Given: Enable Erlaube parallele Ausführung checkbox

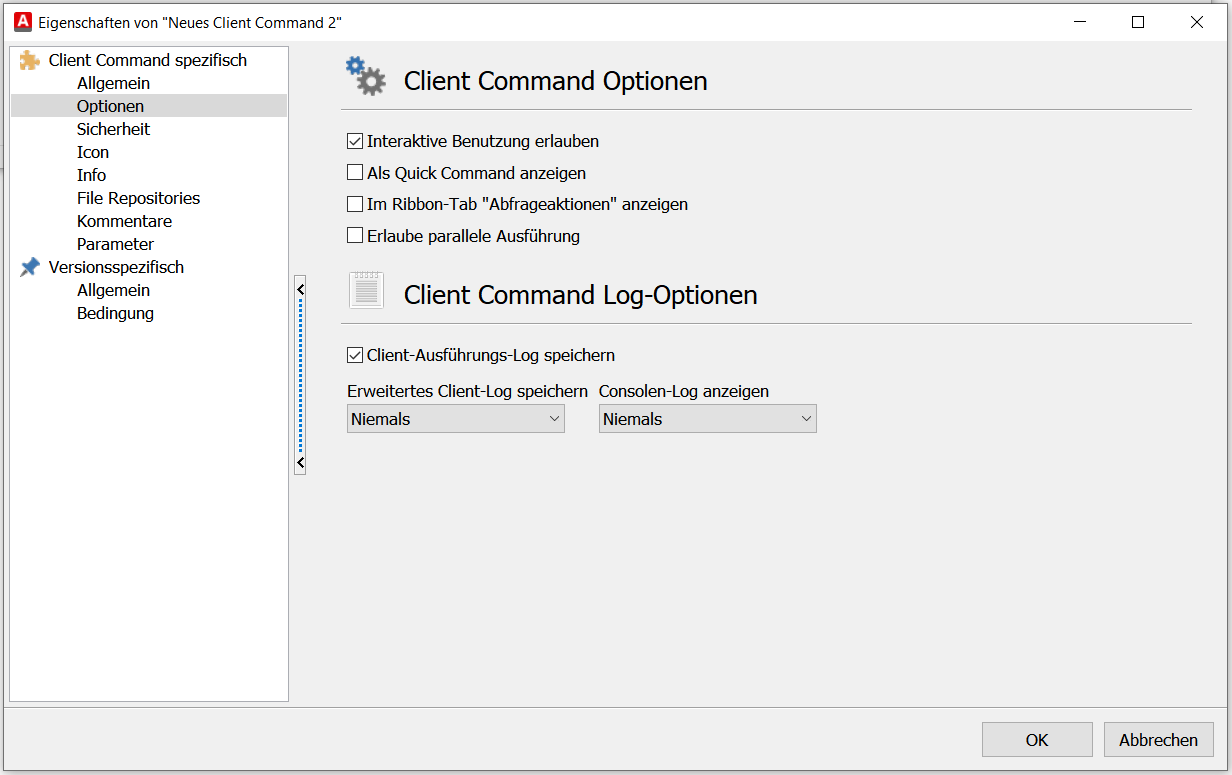Looking at the screenshot, I should coord(355,236).
